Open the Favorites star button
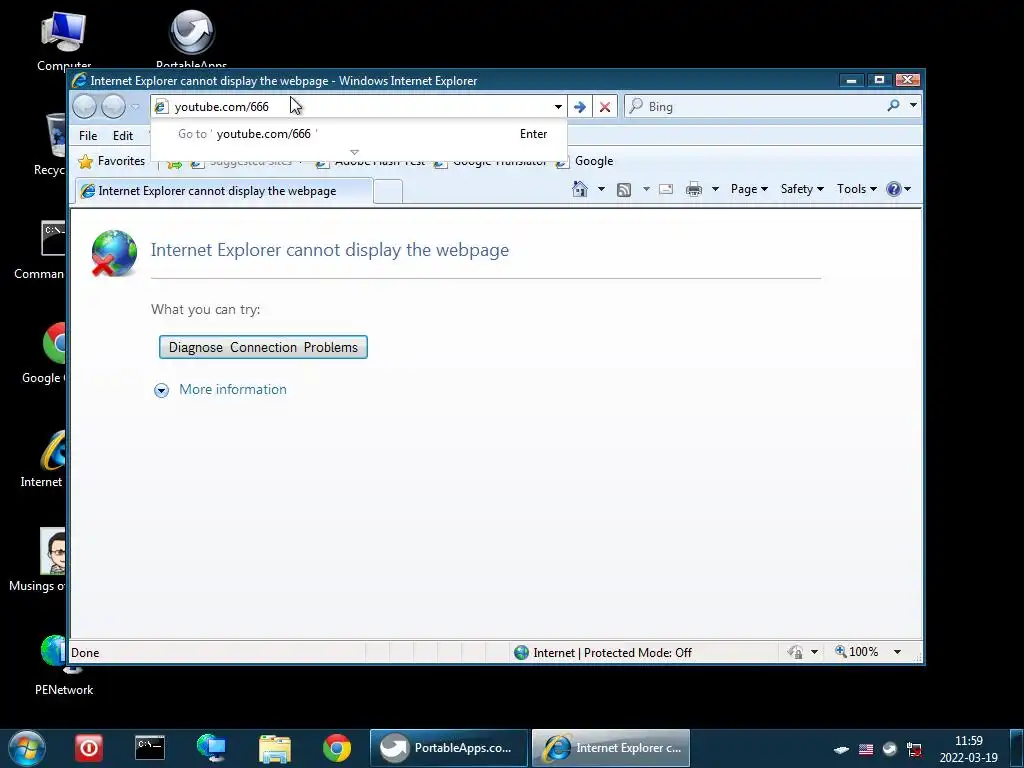Screen dimensions: 1024x768 pos(112,161)
